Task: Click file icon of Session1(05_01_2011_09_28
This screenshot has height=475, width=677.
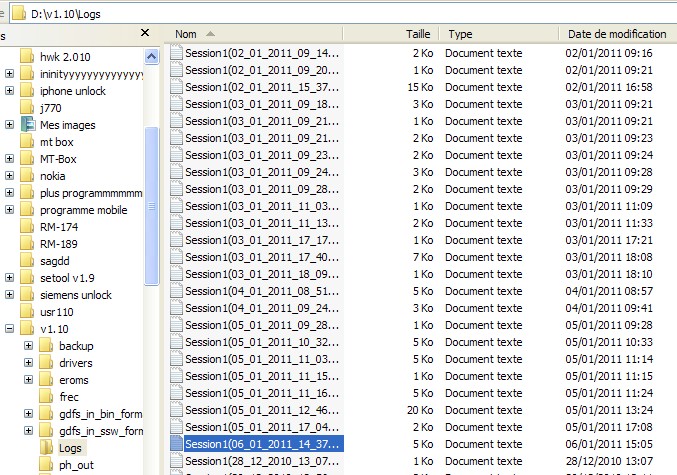Action: click(176, 325)
